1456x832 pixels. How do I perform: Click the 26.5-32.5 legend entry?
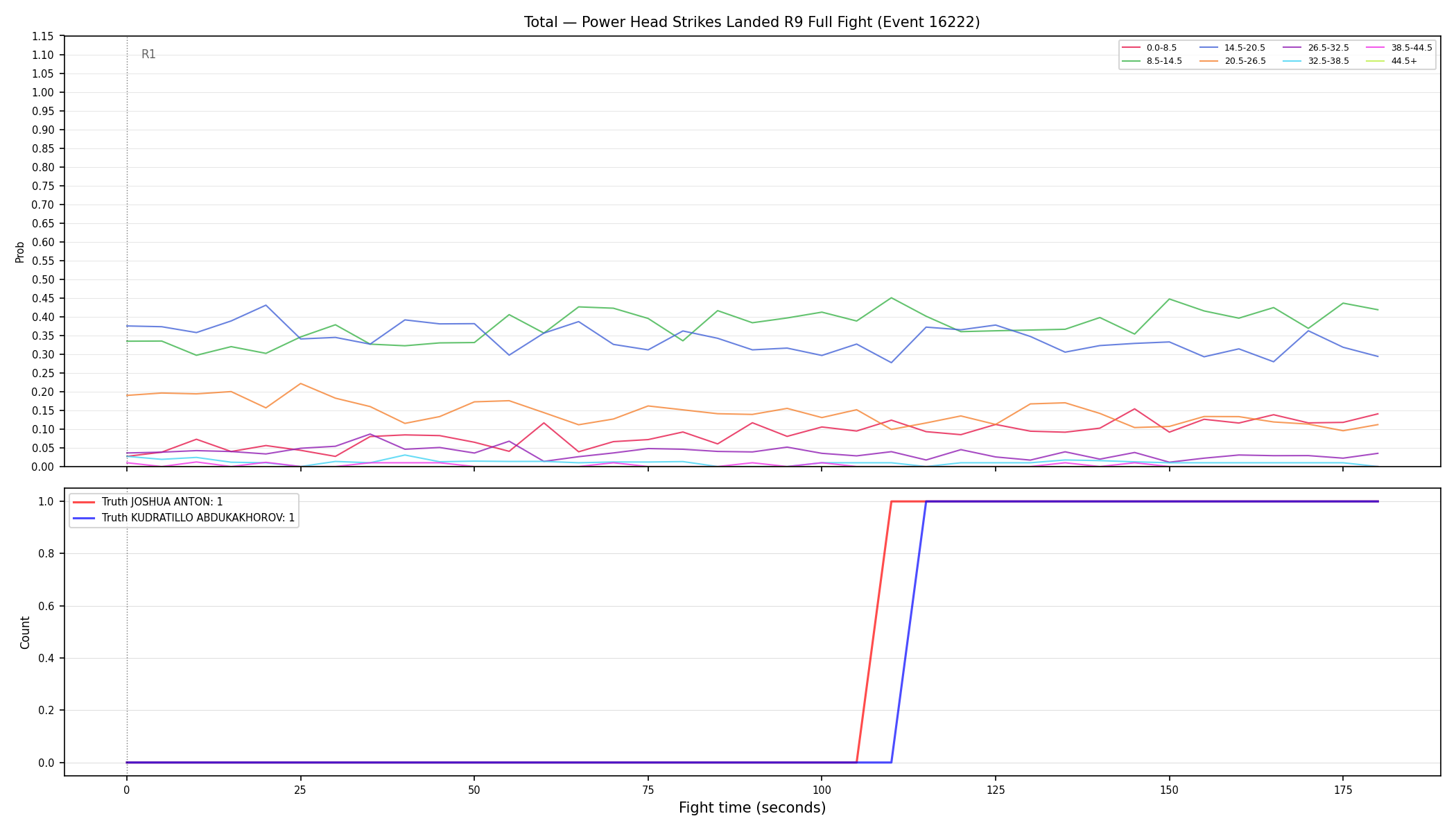1316,48
